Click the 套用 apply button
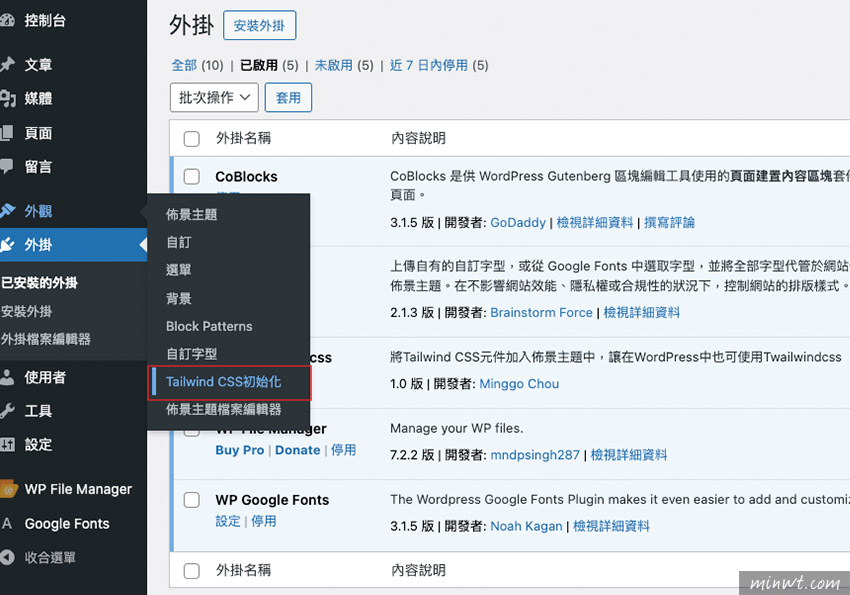 (288, 98)
